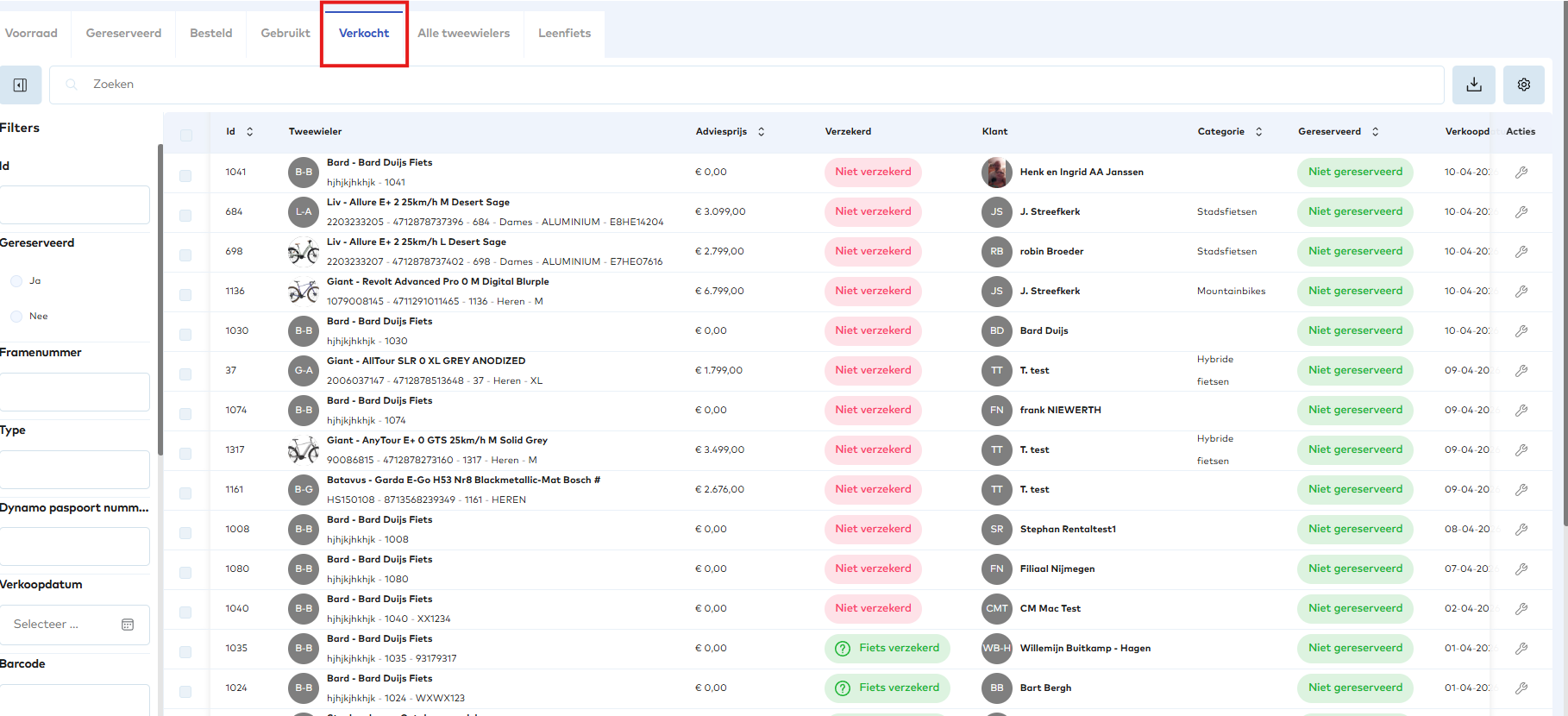Sort by Adviesprijs column arrows
Viewport: 1568px width, 716px height.
(x=761, y=132)
